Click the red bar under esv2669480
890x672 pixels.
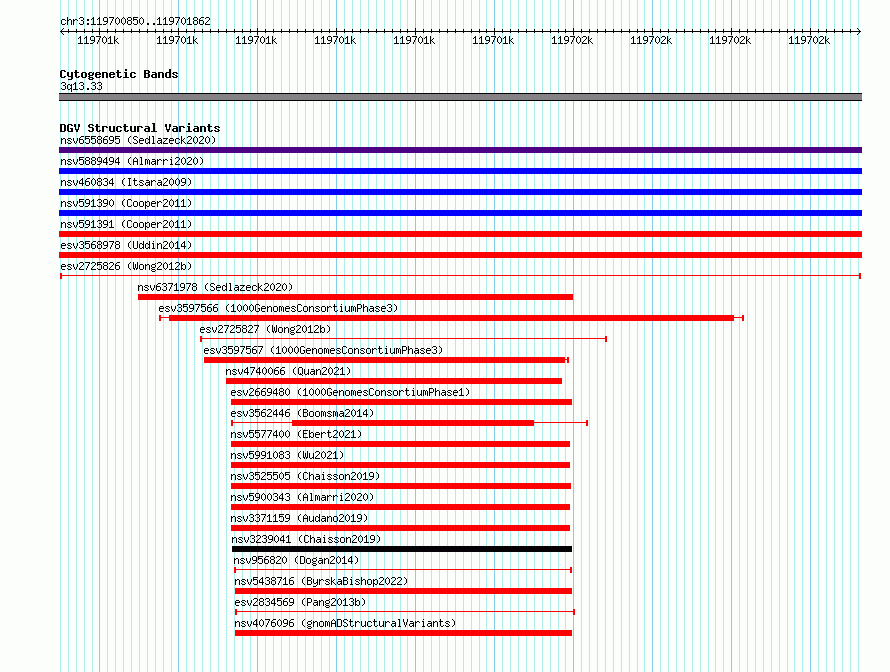point(401,402)
